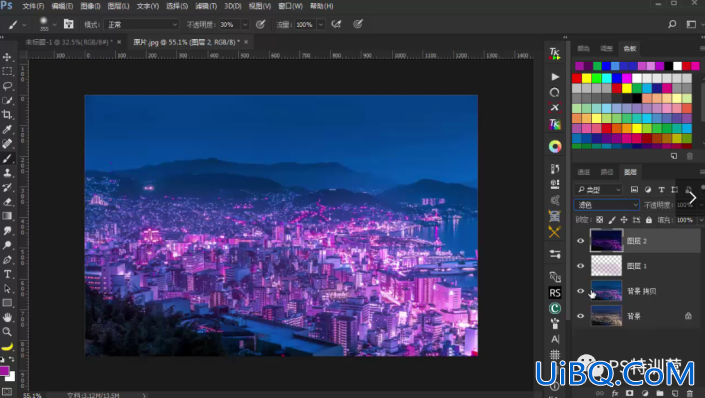This screenshot has height=398, width=705.
Task: Pick the red swatch in swatches panel
Action: pyautogui.click(x=577, y=78)
